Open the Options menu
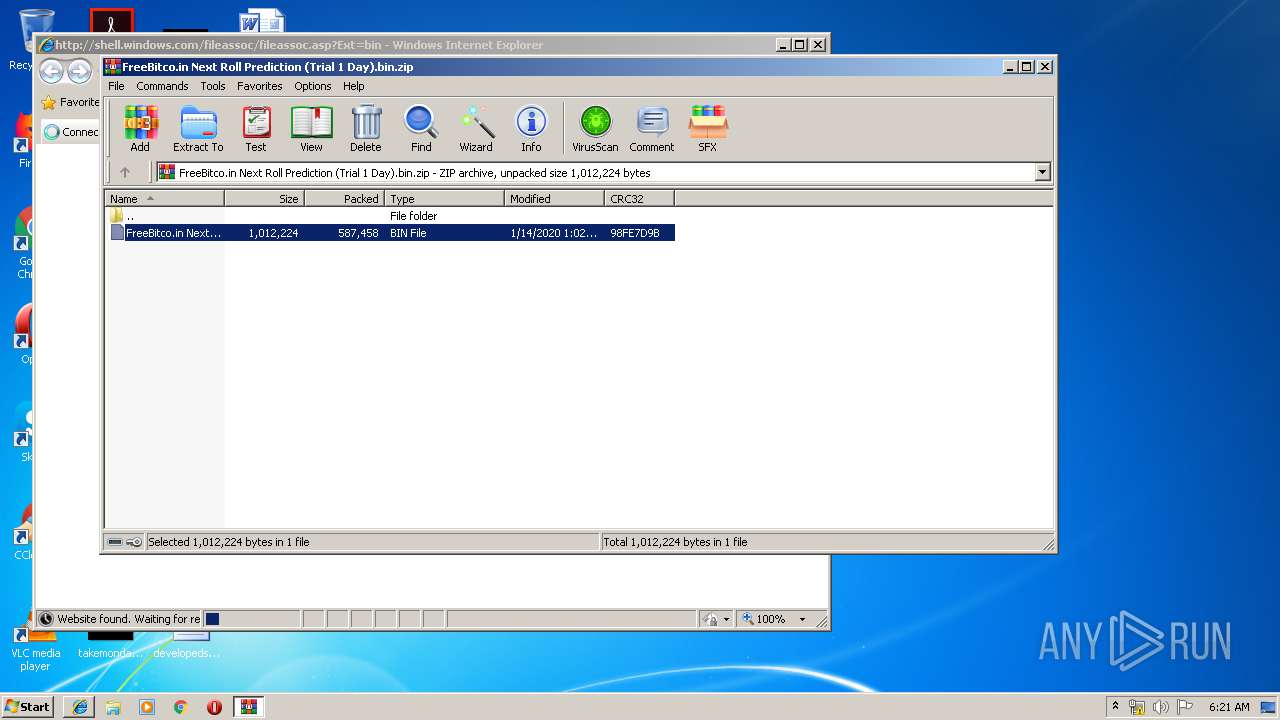 pyautogui.click(x=312, y=86)
